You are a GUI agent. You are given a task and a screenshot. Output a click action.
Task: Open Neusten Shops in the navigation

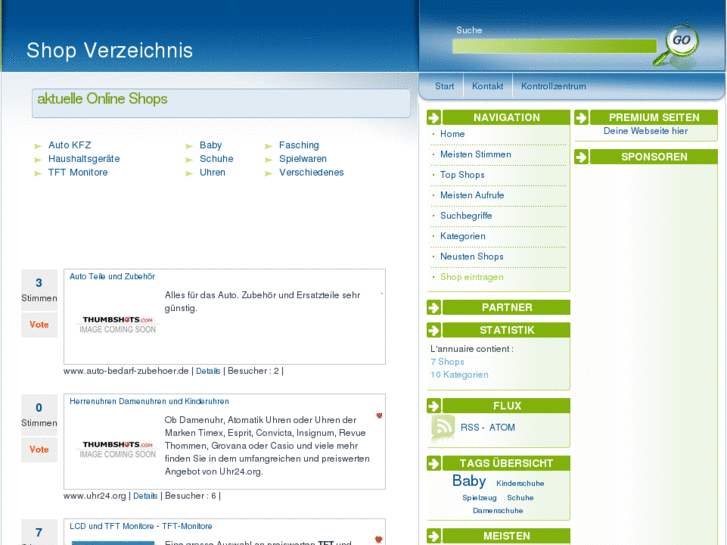tap(472, 256)
